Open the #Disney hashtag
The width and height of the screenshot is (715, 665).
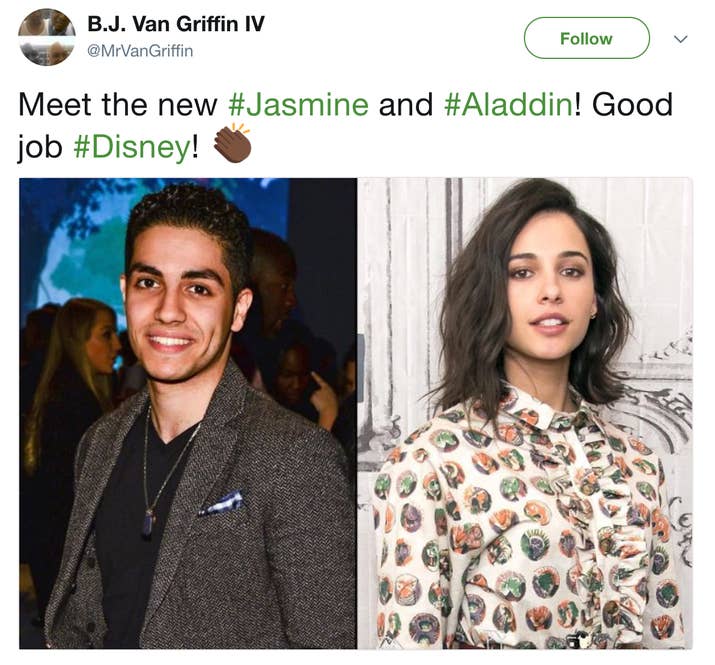(x=132, y=147)
